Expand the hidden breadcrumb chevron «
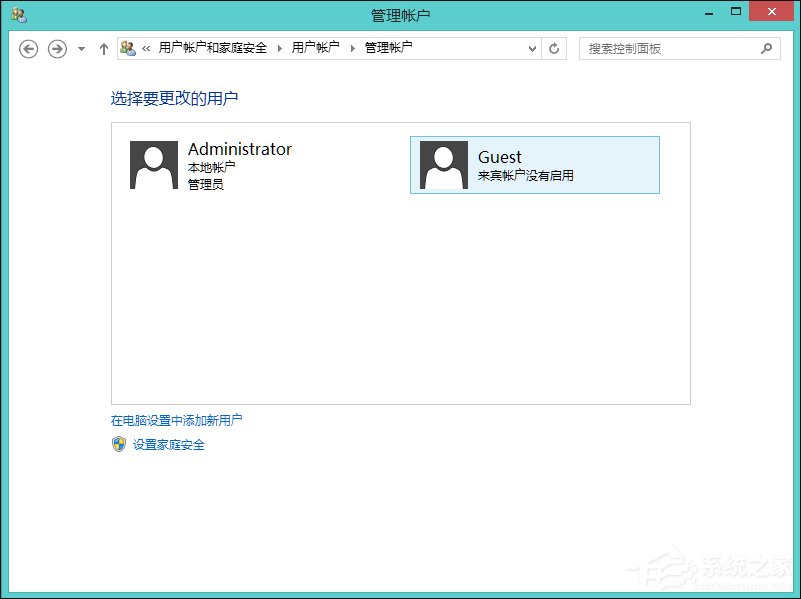The width and height of the screenshot is (801, 599). (x=146, y=47)
